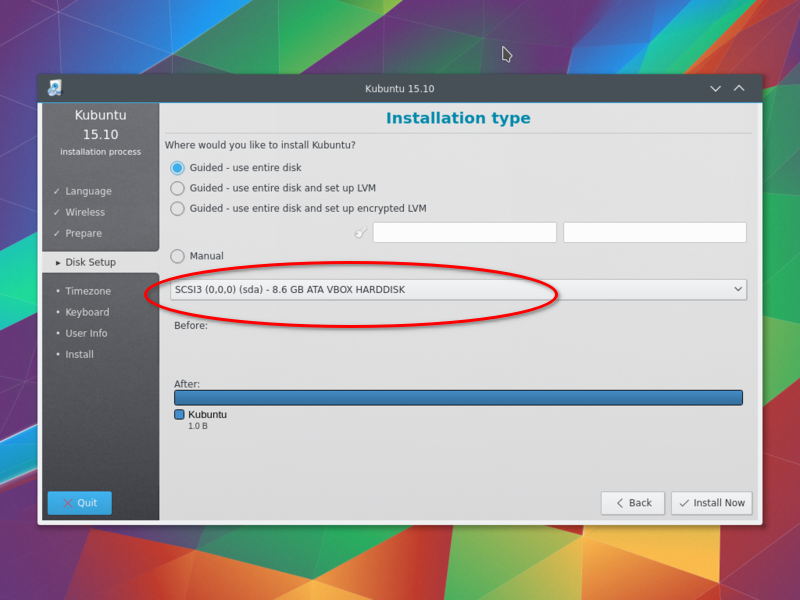Choose 'Guided - use entire disk and set up LVM'
800x600 pixels.
click(178, 188)
